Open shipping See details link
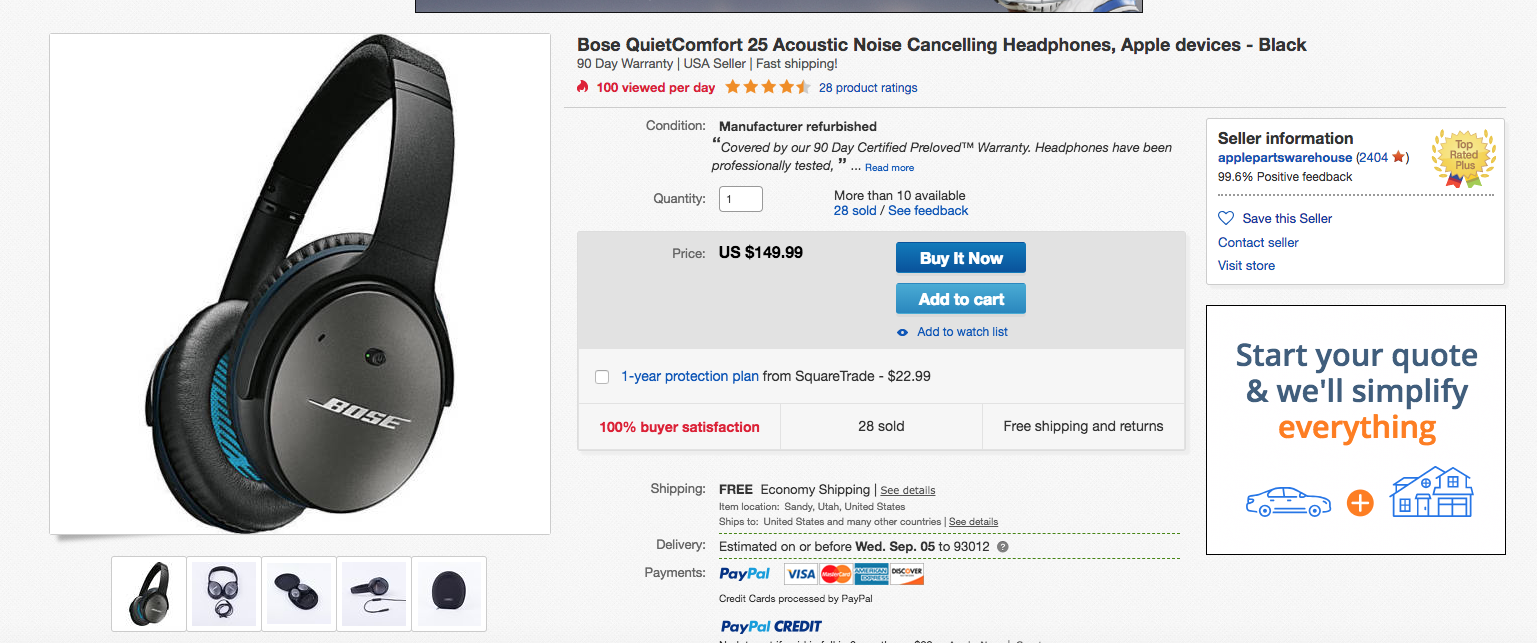This screenshot has width=1537, height=643. [907, 490]
